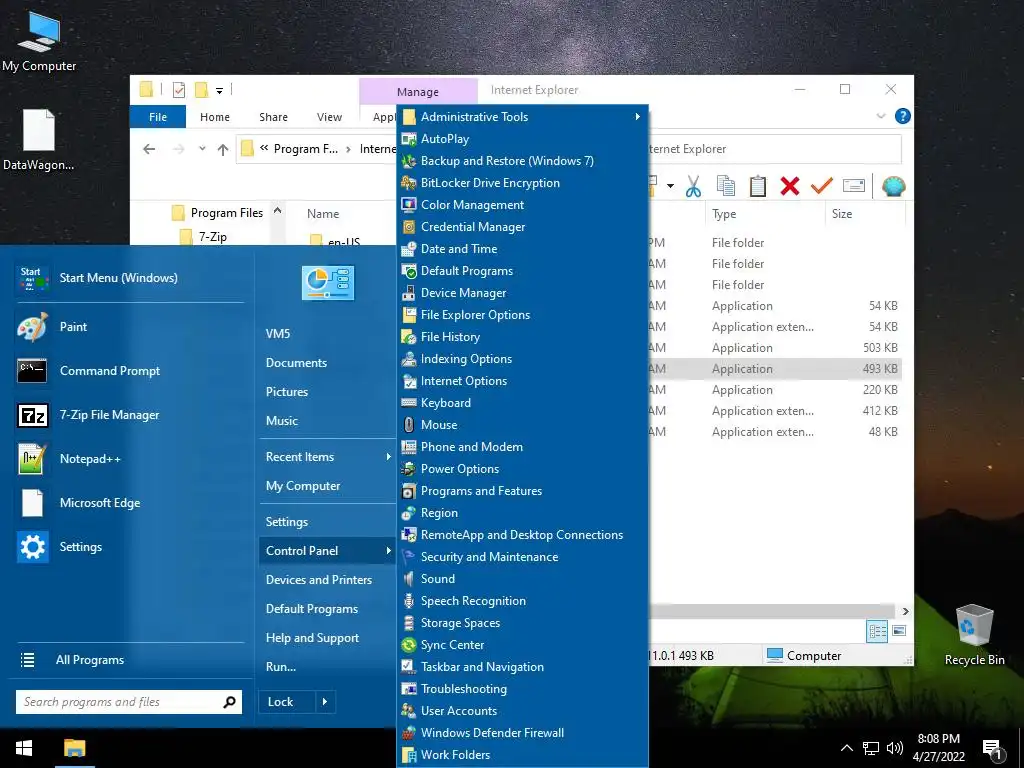The height and width of the screenshot is (768, 1024).
Task: Go up one folder level in Explorer
Action: click(x=223, y=149)
